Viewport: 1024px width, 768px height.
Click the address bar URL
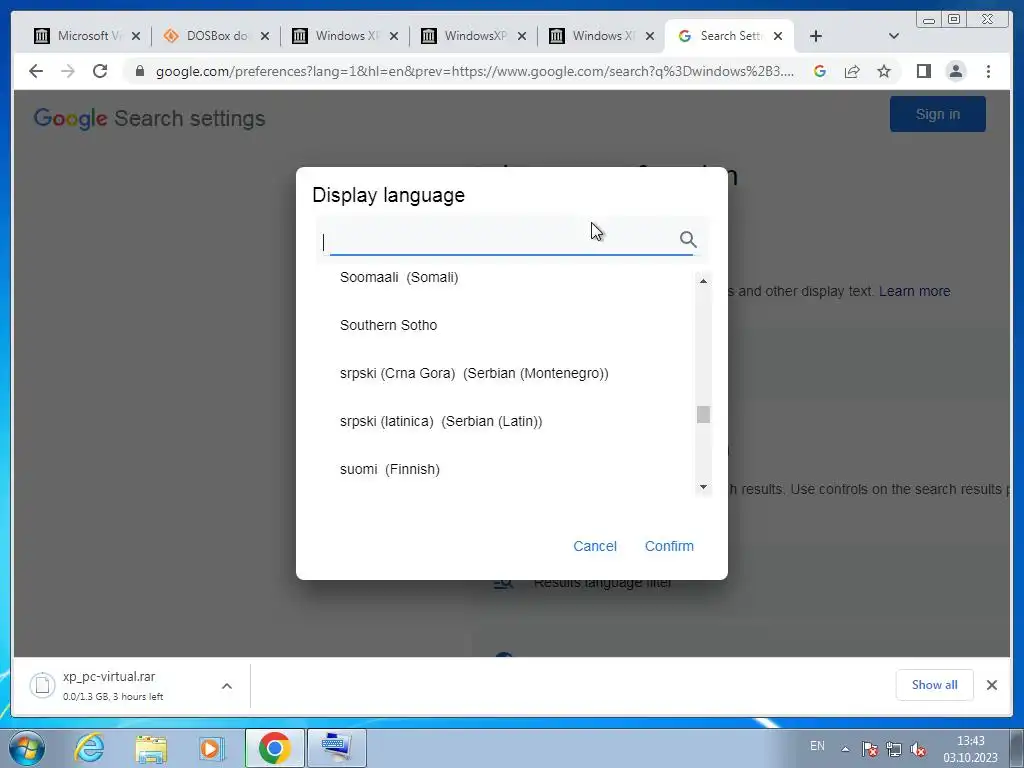pyautogui.click(x=475, y=71)
